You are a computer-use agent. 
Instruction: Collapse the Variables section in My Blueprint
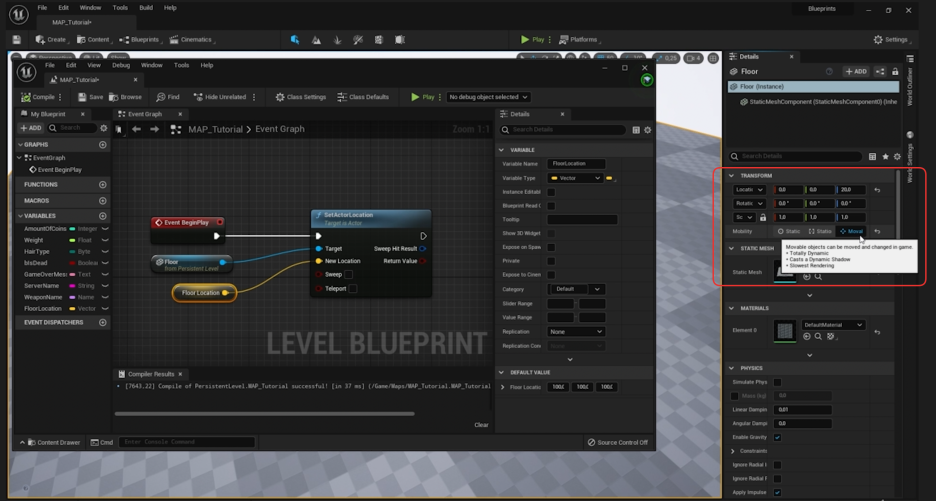pos(21,216)
